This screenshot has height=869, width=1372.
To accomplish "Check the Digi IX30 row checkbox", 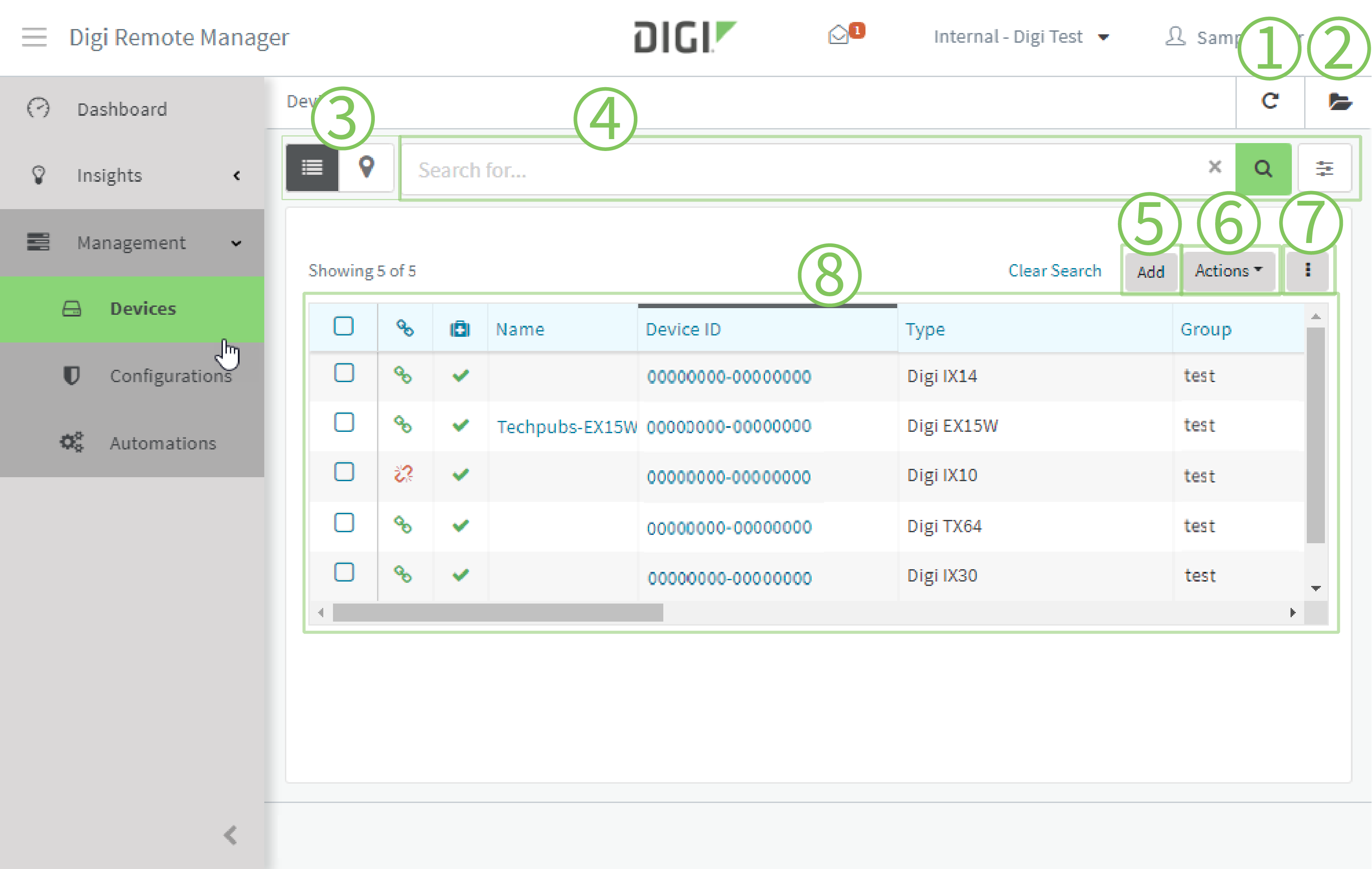I will point(344,572).
